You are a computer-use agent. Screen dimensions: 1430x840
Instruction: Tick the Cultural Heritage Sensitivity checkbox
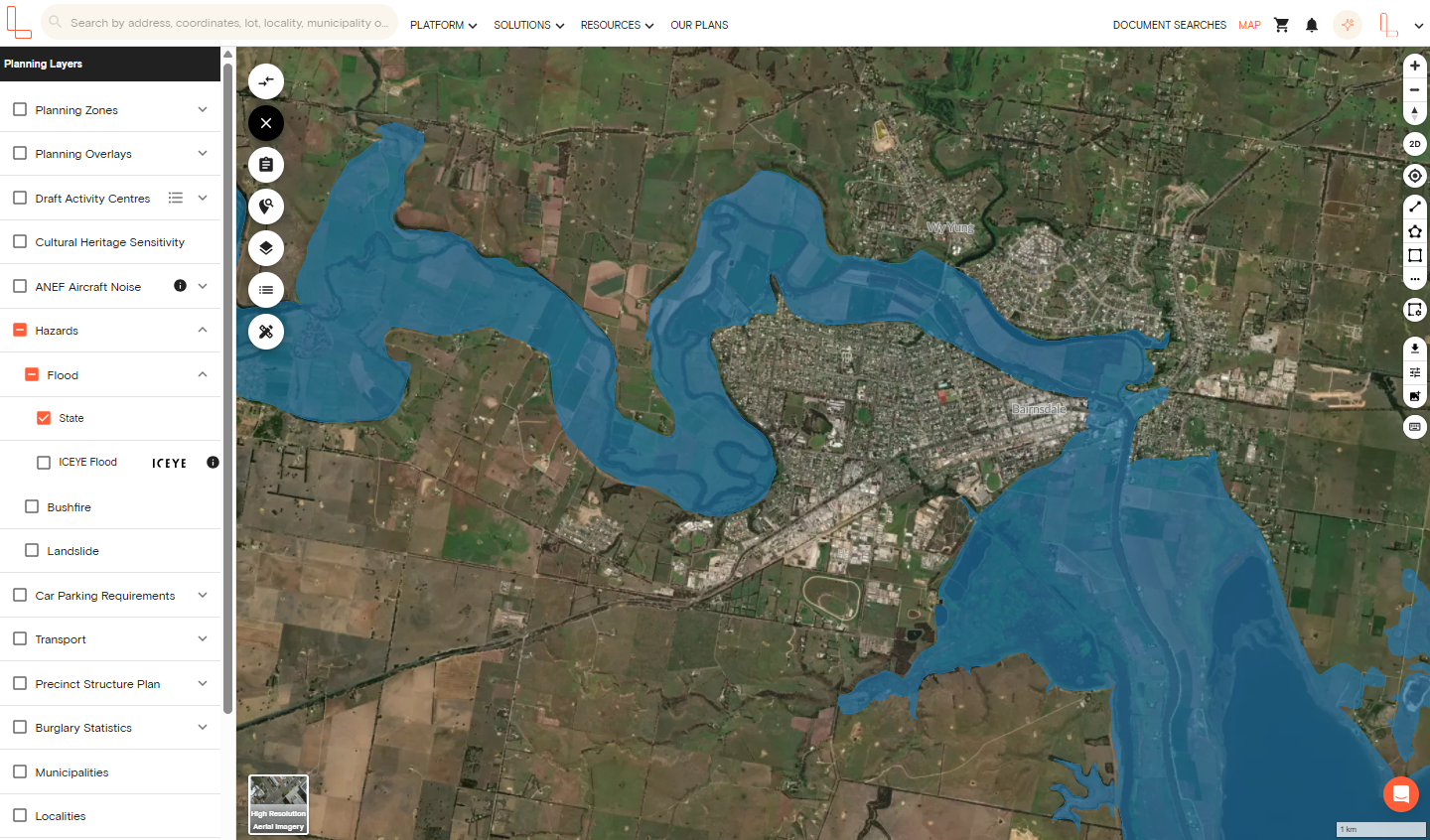coord(20,241)
